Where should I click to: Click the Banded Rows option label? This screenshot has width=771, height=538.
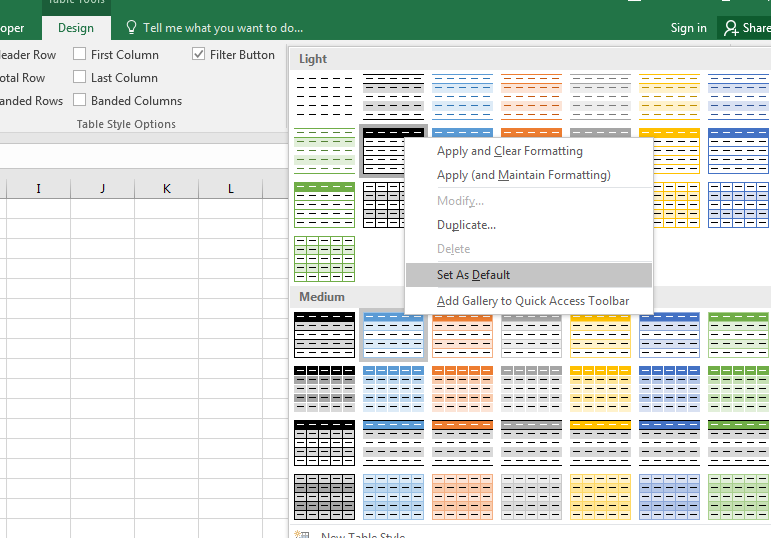click(31, 101)
